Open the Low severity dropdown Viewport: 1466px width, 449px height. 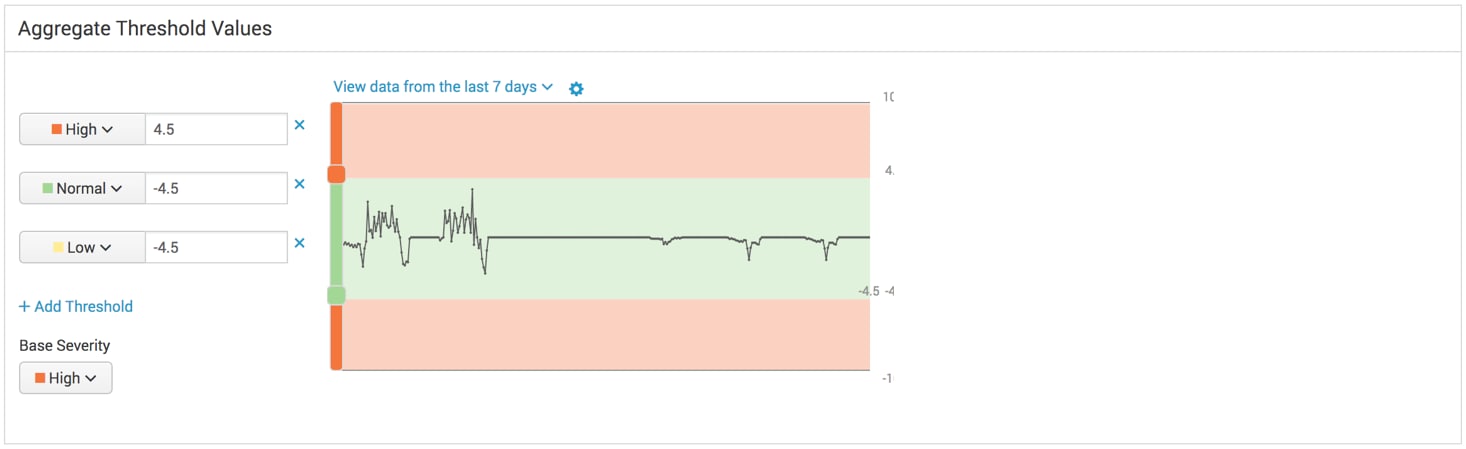pos(82,247)
